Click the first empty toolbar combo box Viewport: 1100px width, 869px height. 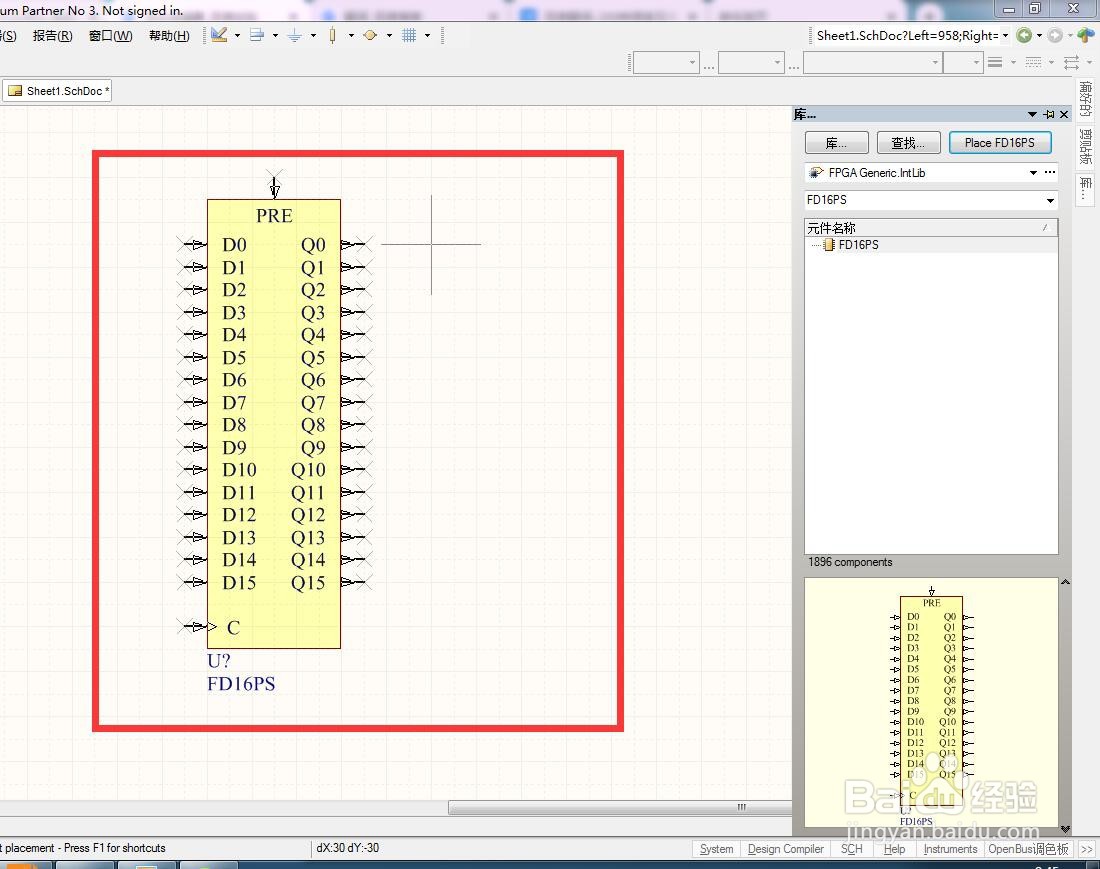[x=666, y=62]
